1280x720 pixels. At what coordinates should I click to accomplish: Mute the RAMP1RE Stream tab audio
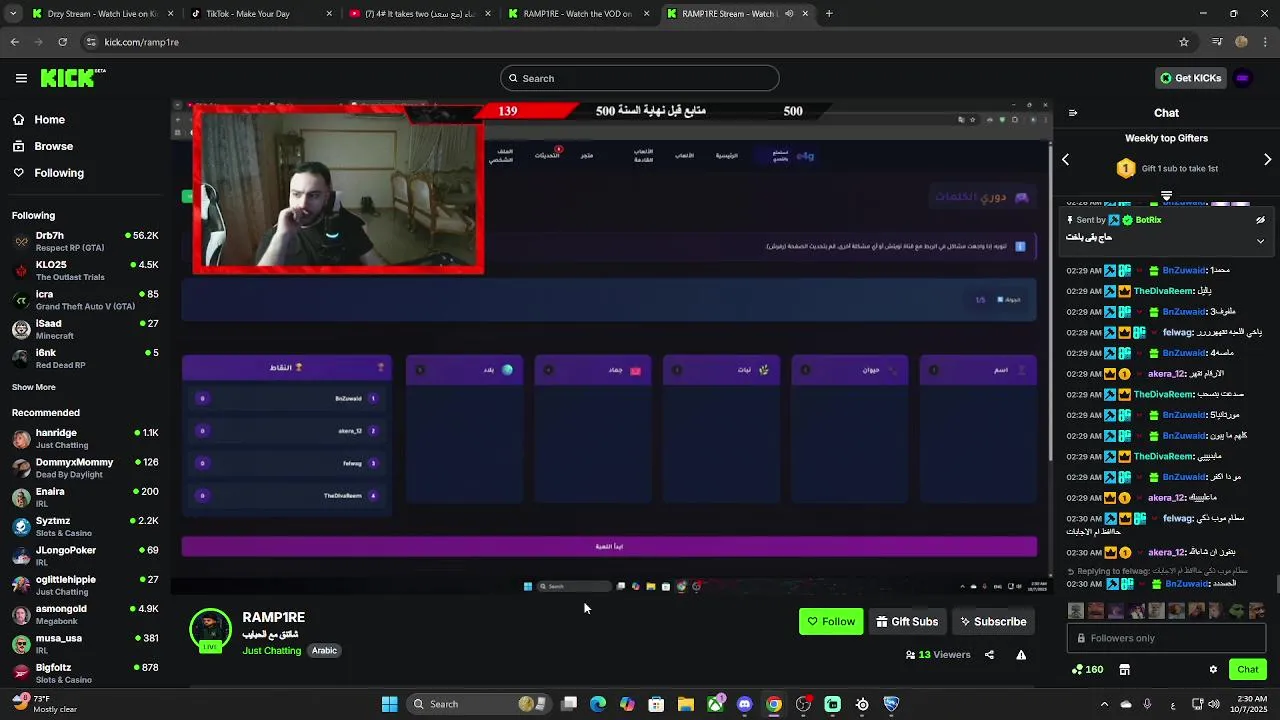coord(789,14)
